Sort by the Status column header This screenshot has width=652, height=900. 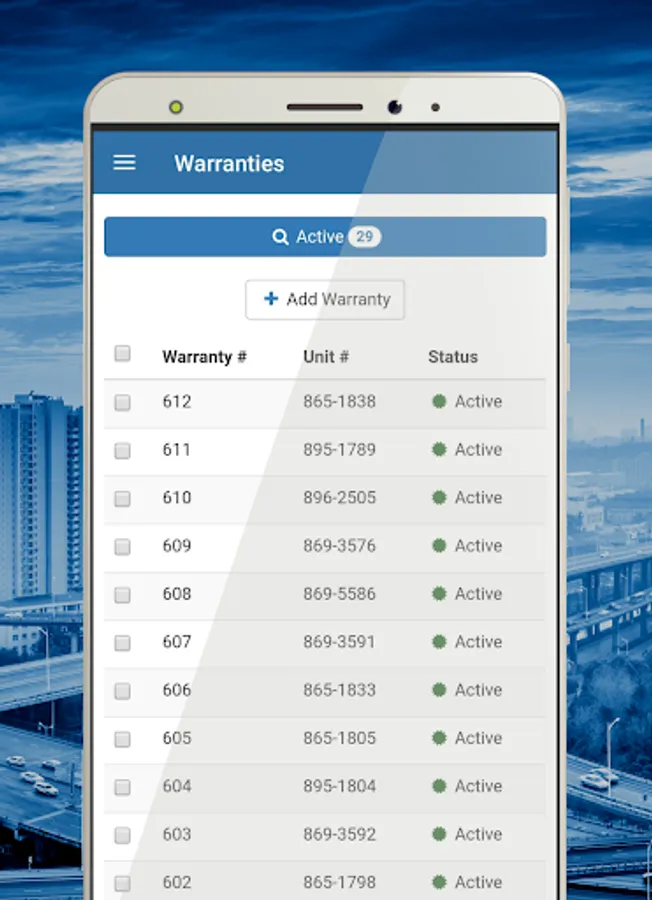click(x=453, y=356)
